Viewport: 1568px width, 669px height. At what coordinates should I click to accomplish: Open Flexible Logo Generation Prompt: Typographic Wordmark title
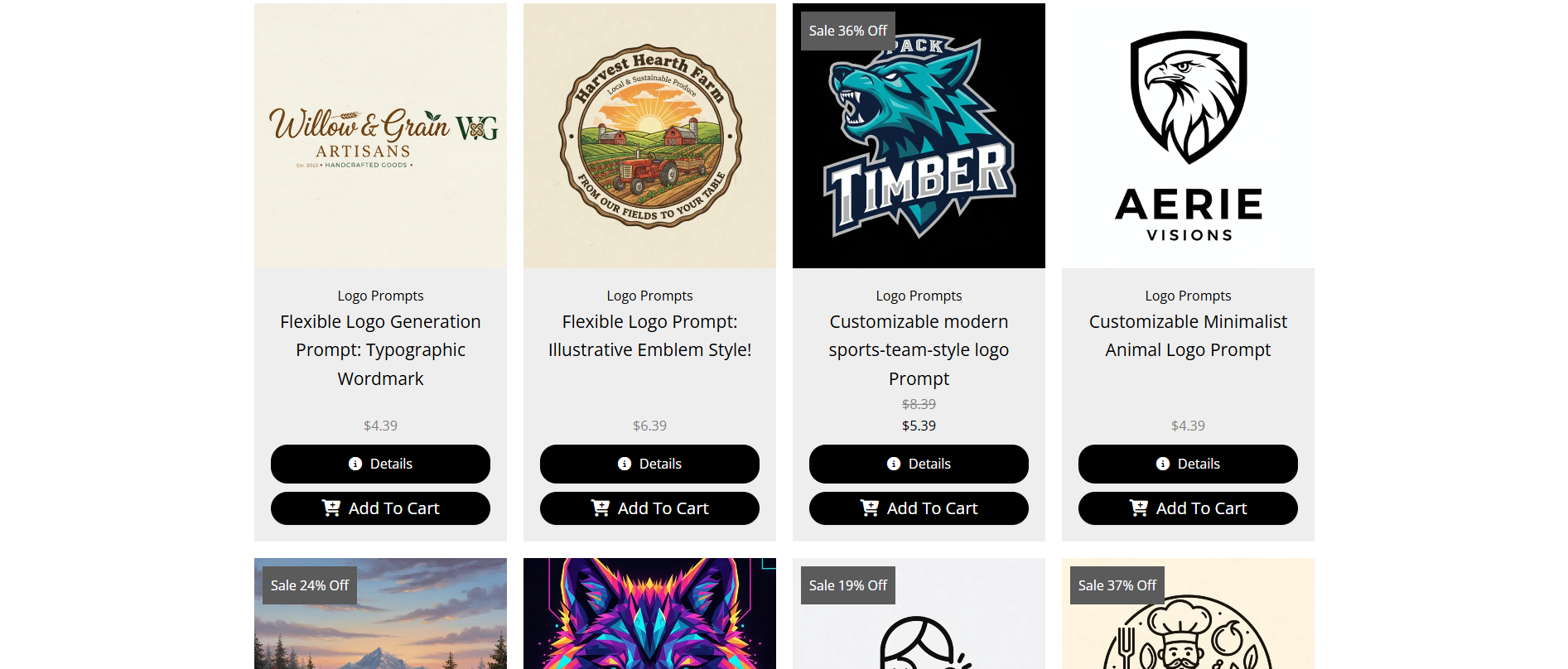pos(380,350)
